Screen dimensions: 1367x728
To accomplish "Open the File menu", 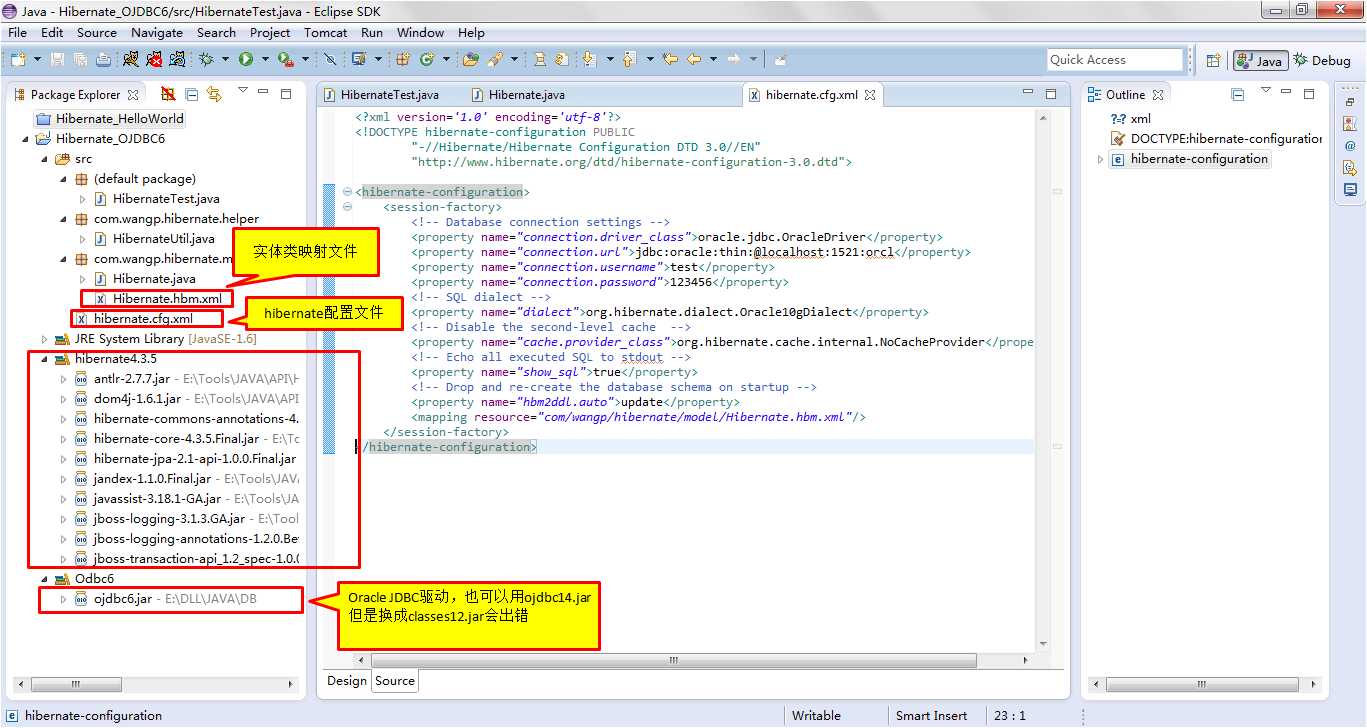I will pyautogui.click(x=18, y=32).
